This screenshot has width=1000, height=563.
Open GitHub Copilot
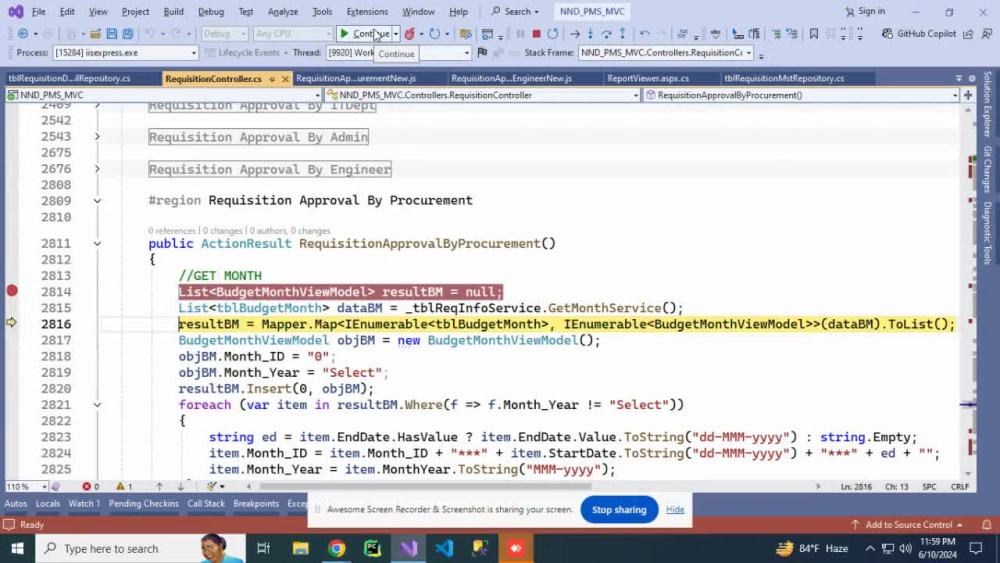[919, 33]
